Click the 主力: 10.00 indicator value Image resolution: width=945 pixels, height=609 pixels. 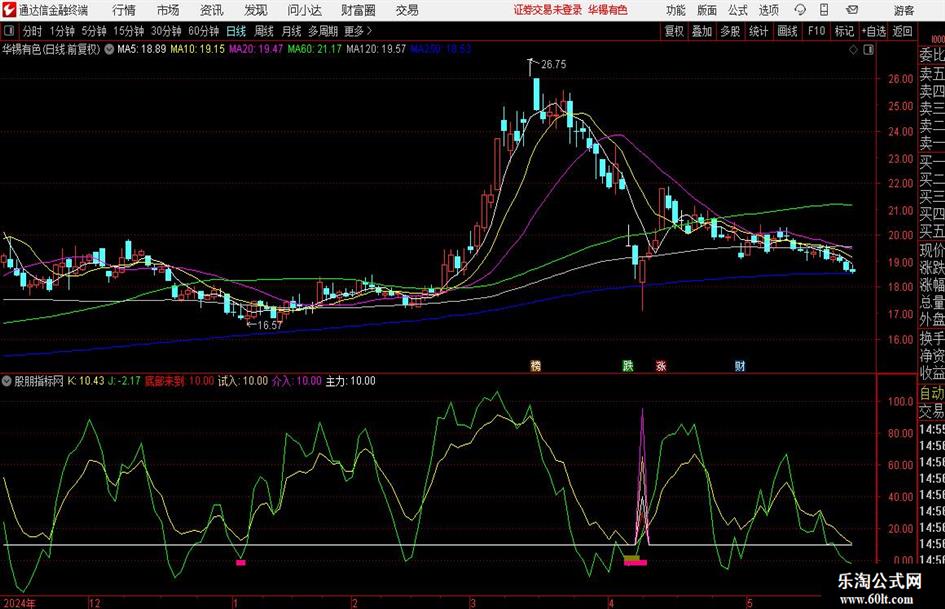click(x=351, y=381)
